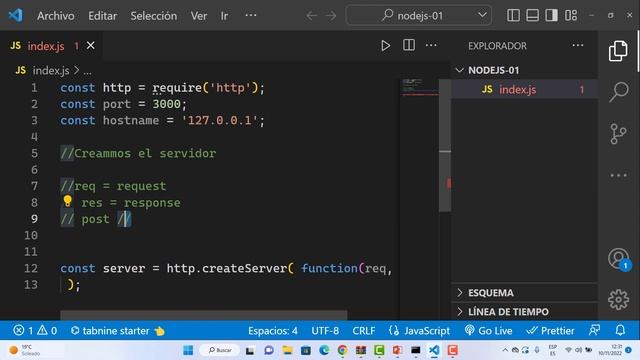Click the minimap code preview
The width and height of the screenshot is (640, 360).
(419, 87)
